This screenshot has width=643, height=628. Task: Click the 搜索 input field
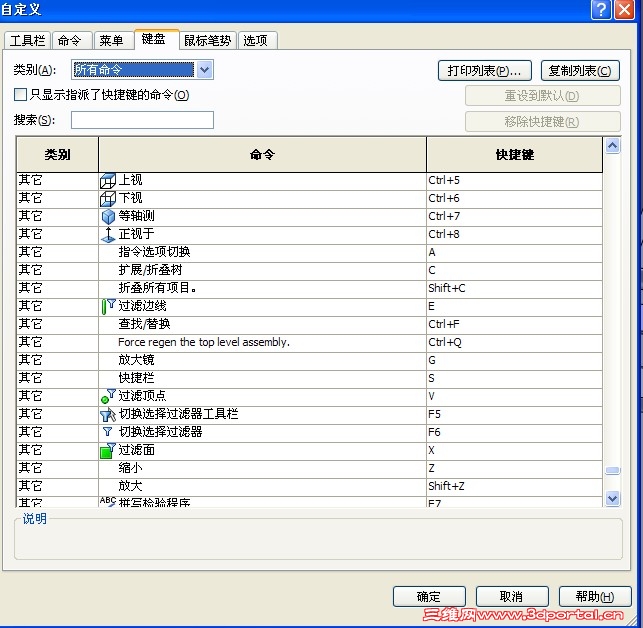click(x=142, y=120)
